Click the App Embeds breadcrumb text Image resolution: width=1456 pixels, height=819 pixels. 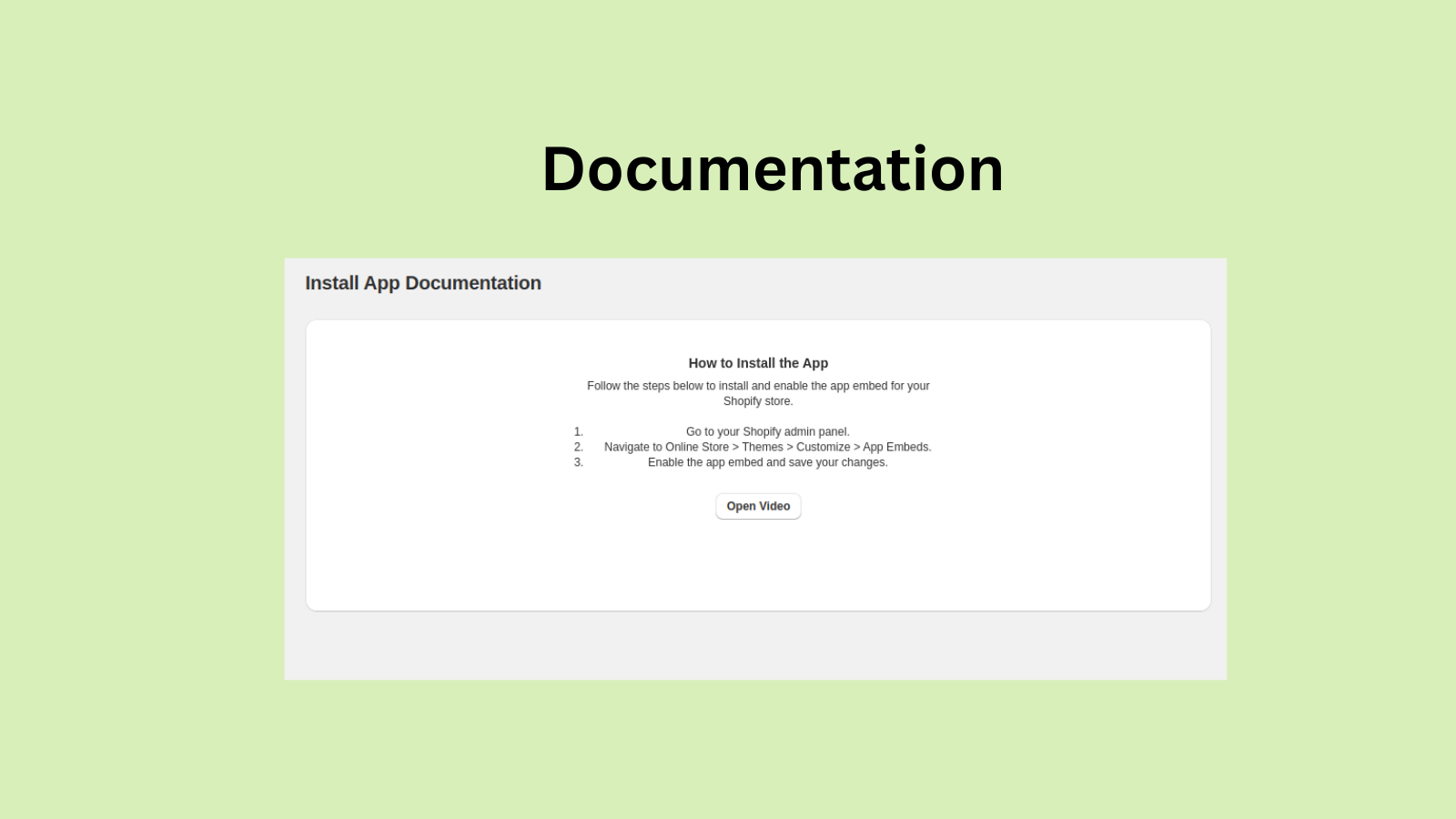point(898,447)
